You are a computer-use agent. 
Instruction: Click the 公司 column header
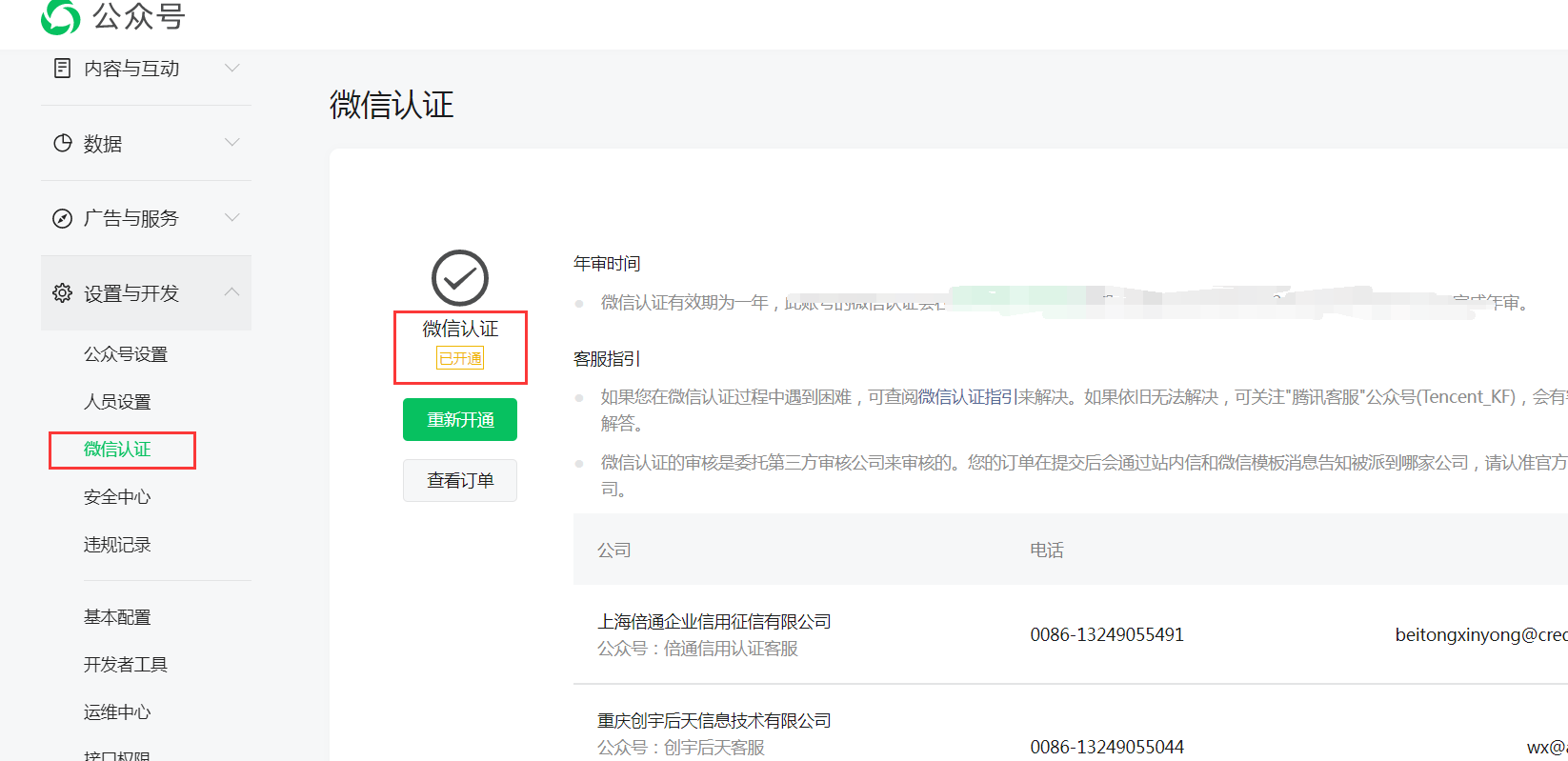point(614,551)
